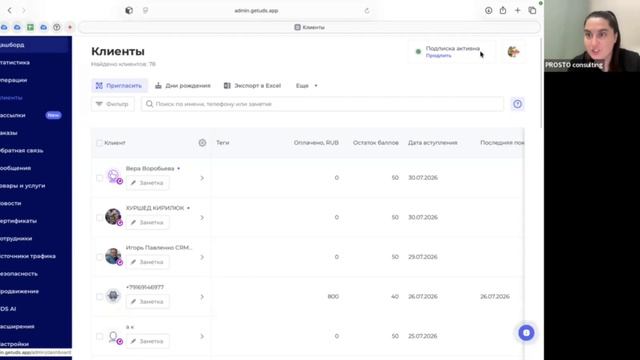Image resolution: width=640 pixels, height=360 pixels.
Task: Click the Пригласить button
Action: click(x=119, y=86)
